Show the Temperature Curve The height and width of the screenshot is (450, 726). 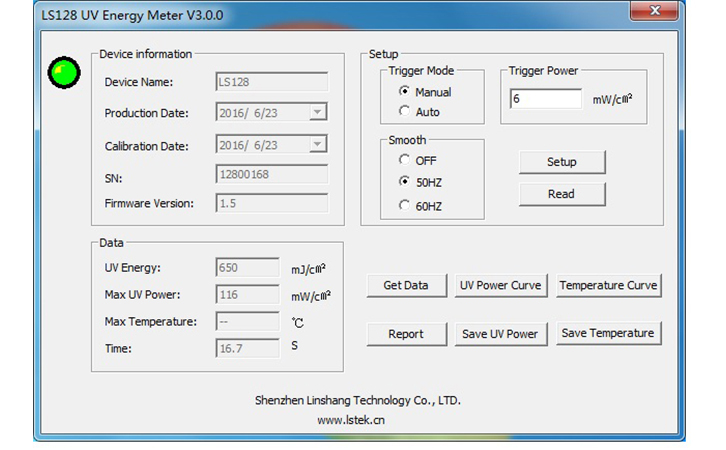tap(608, 286)
